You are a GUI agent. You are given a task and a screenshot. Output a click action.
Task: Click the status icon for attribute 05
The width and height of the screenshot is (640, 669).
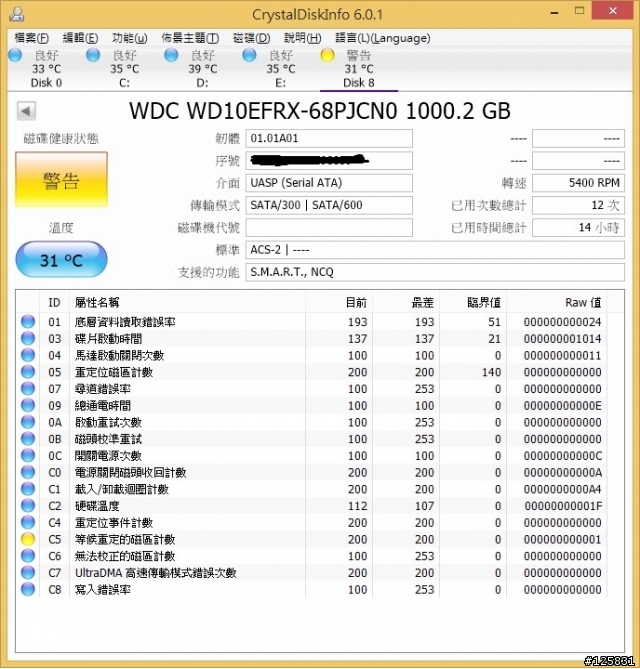pyautogui.click(x=28, y=372)
